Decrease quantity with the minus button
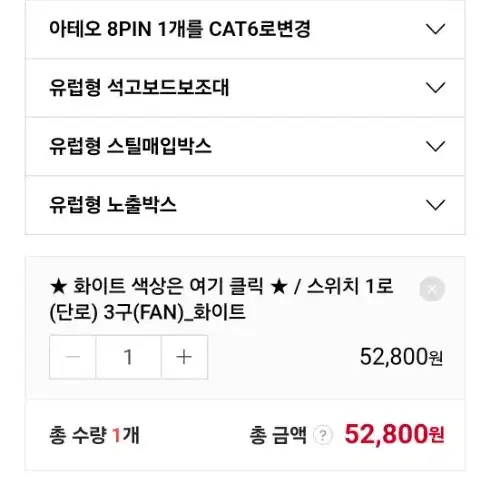The height and width of the screenshot is (490, 490). tap(73, 357)
